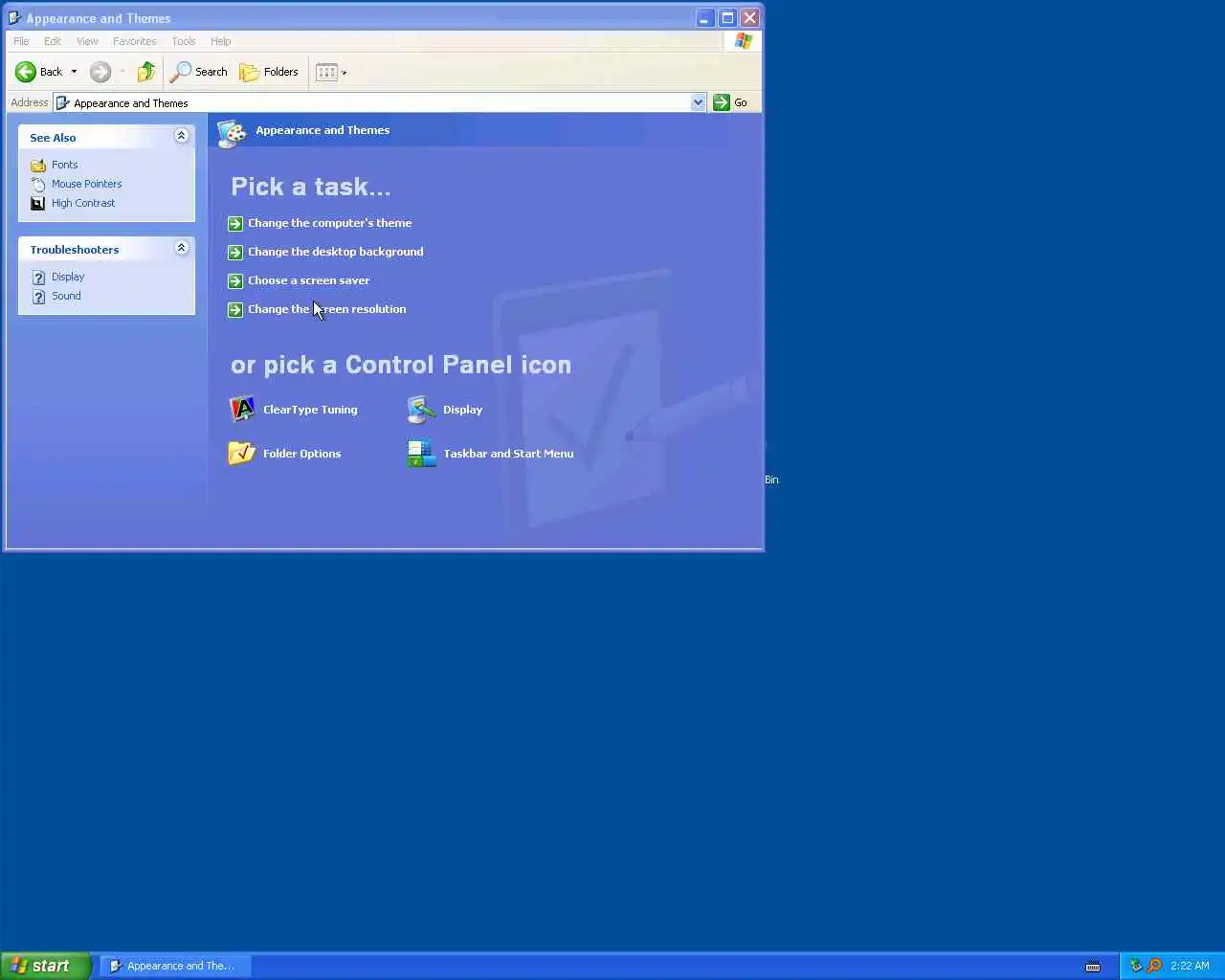Open Taskbar and Start Menu label

click(x=508, y=454)
